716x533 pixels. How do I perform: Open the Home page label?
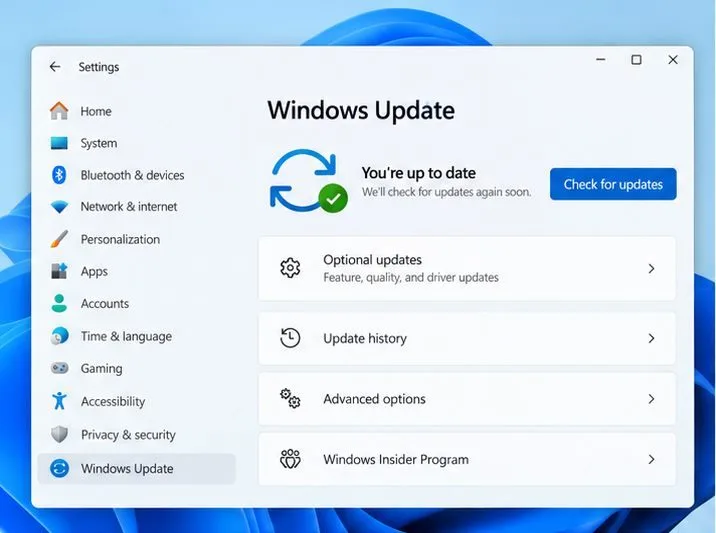click(96, 111)
